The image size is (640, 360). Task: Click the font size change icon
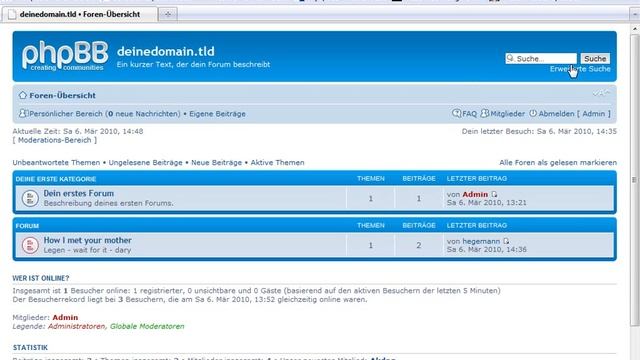point(601,93)
